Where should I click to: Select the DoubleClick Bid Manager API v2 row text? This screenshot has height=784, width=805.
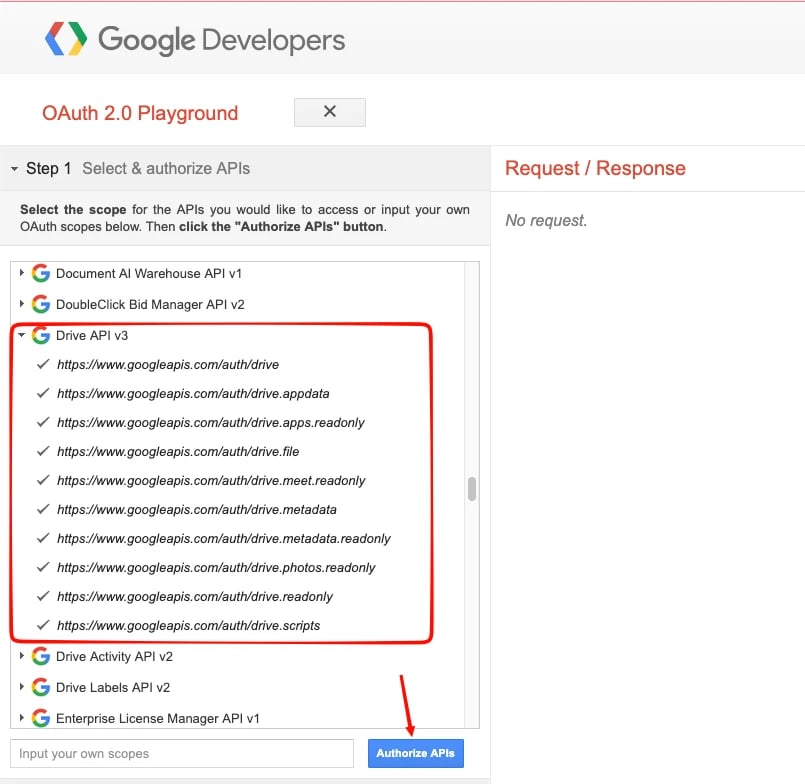[150, 304]
